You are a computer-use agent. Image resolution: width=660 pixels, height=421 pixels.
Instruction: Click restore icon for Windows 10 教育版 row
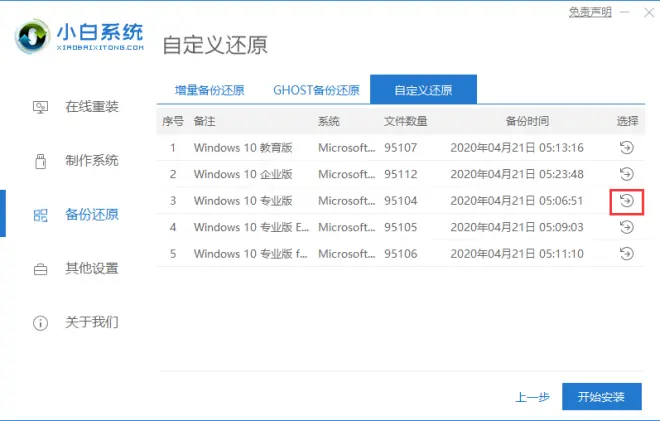(x=626, y=148)
